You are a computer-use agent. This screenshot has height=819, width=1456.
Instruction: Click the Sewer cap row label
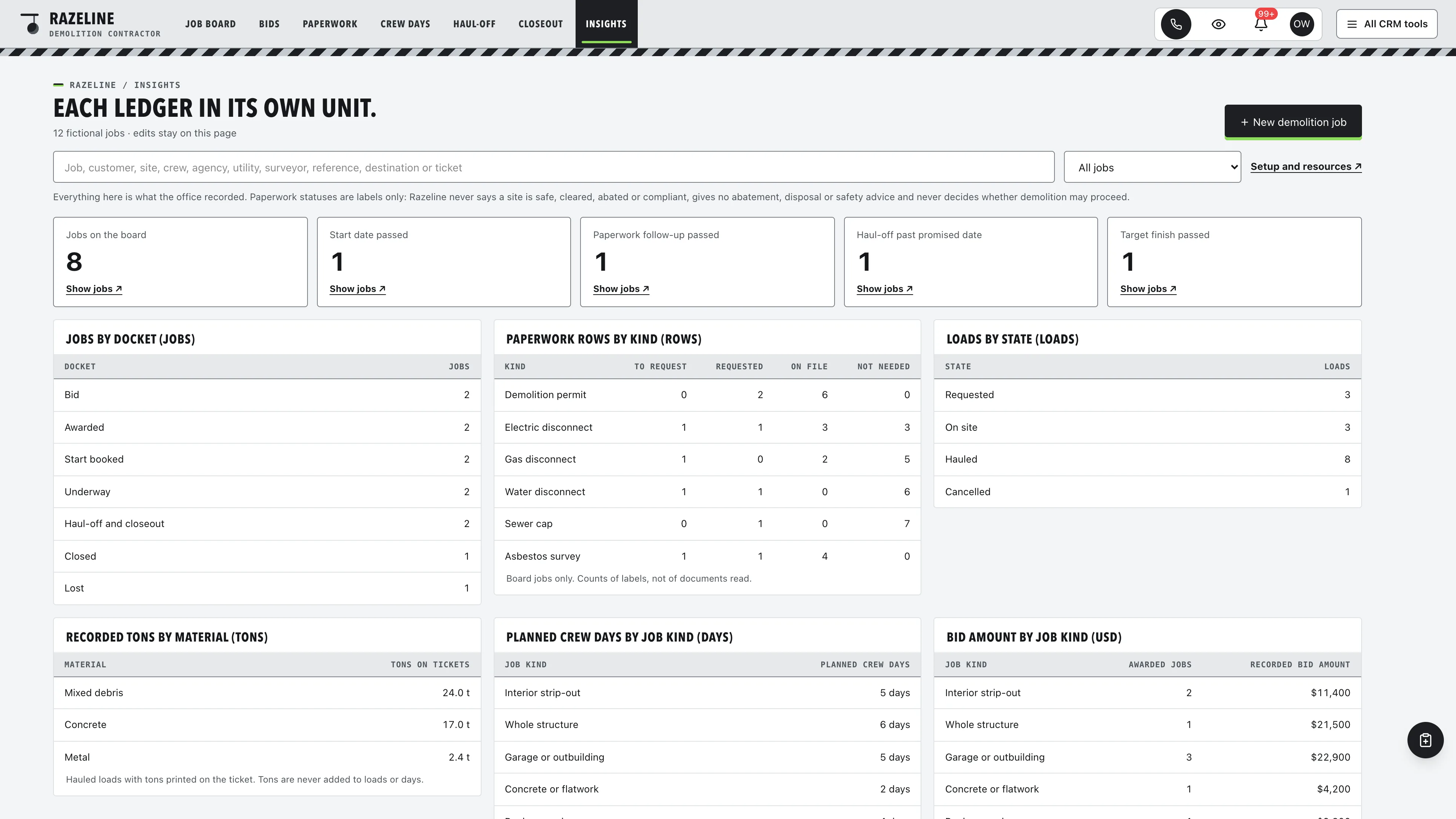click(x=529, y=524)
